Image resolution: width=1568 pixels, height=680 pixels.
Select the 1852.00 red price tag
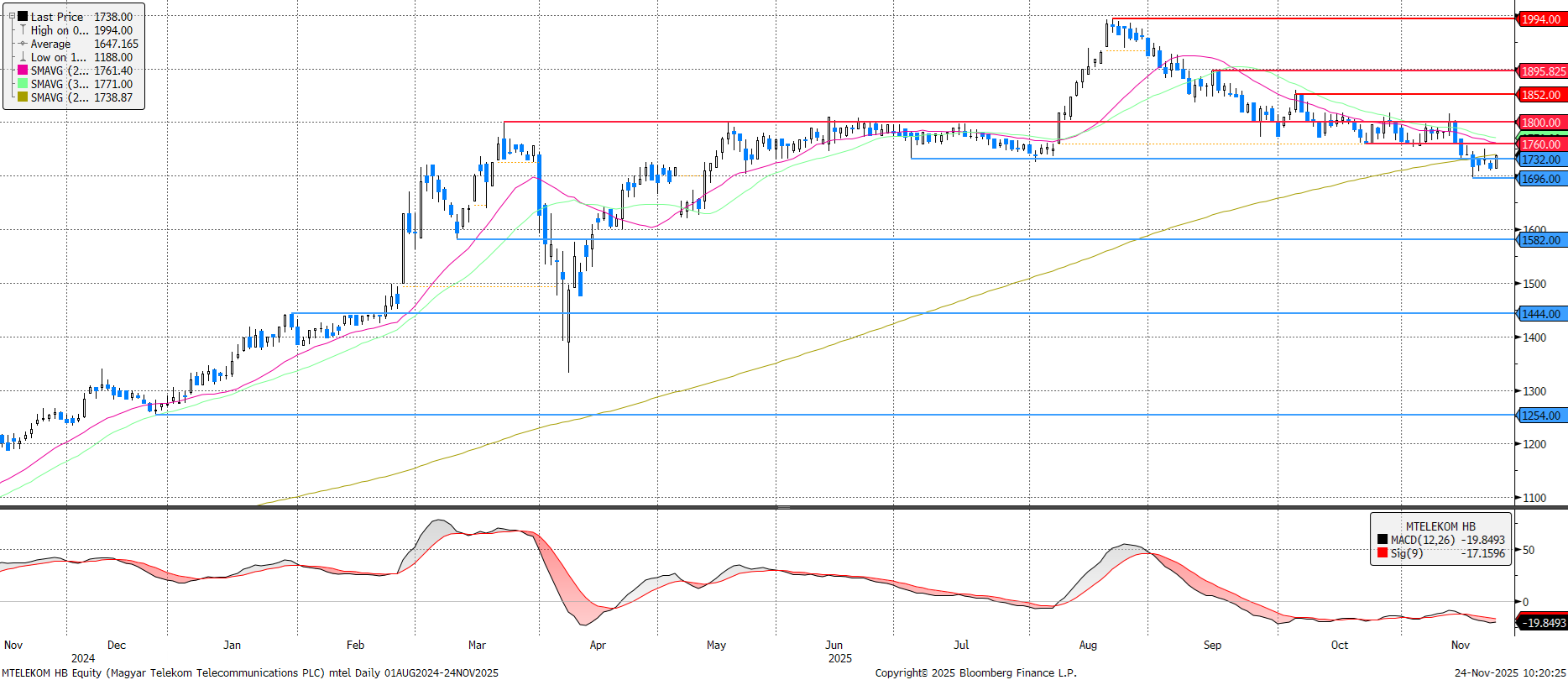(x=1541, y=95)
